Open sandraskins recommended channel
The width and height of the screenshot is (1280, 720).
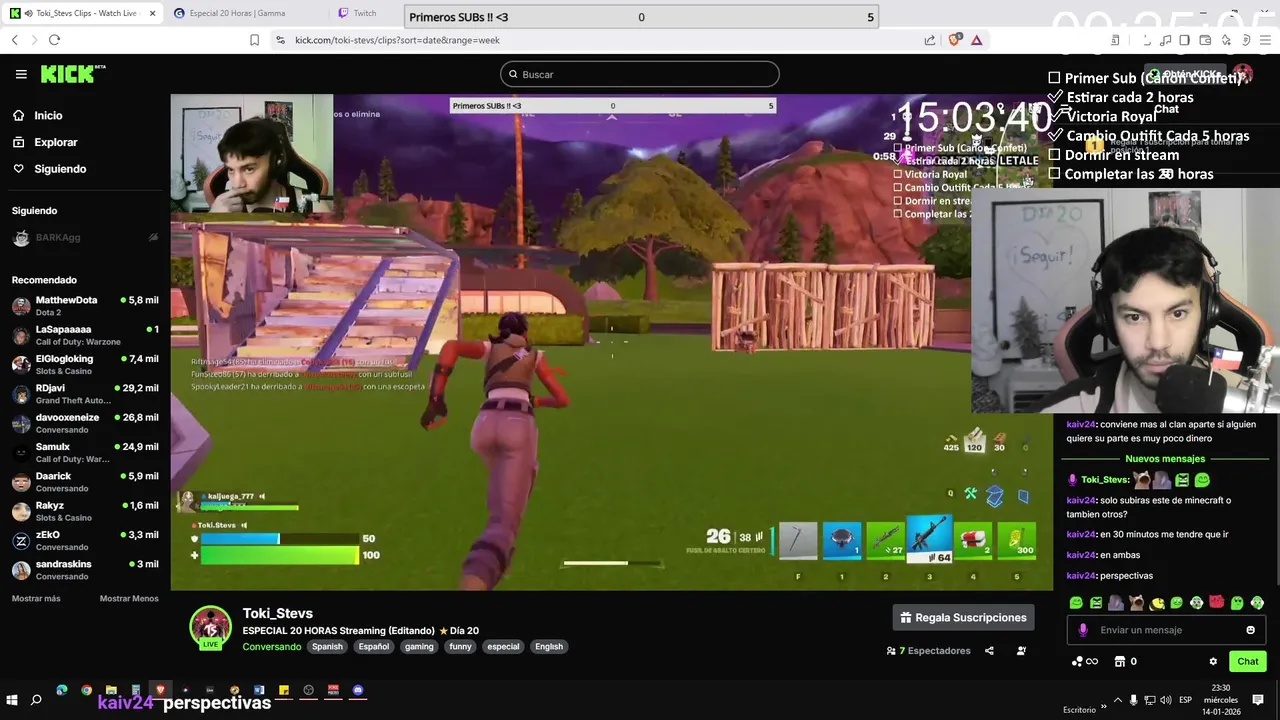coord(85,570)
